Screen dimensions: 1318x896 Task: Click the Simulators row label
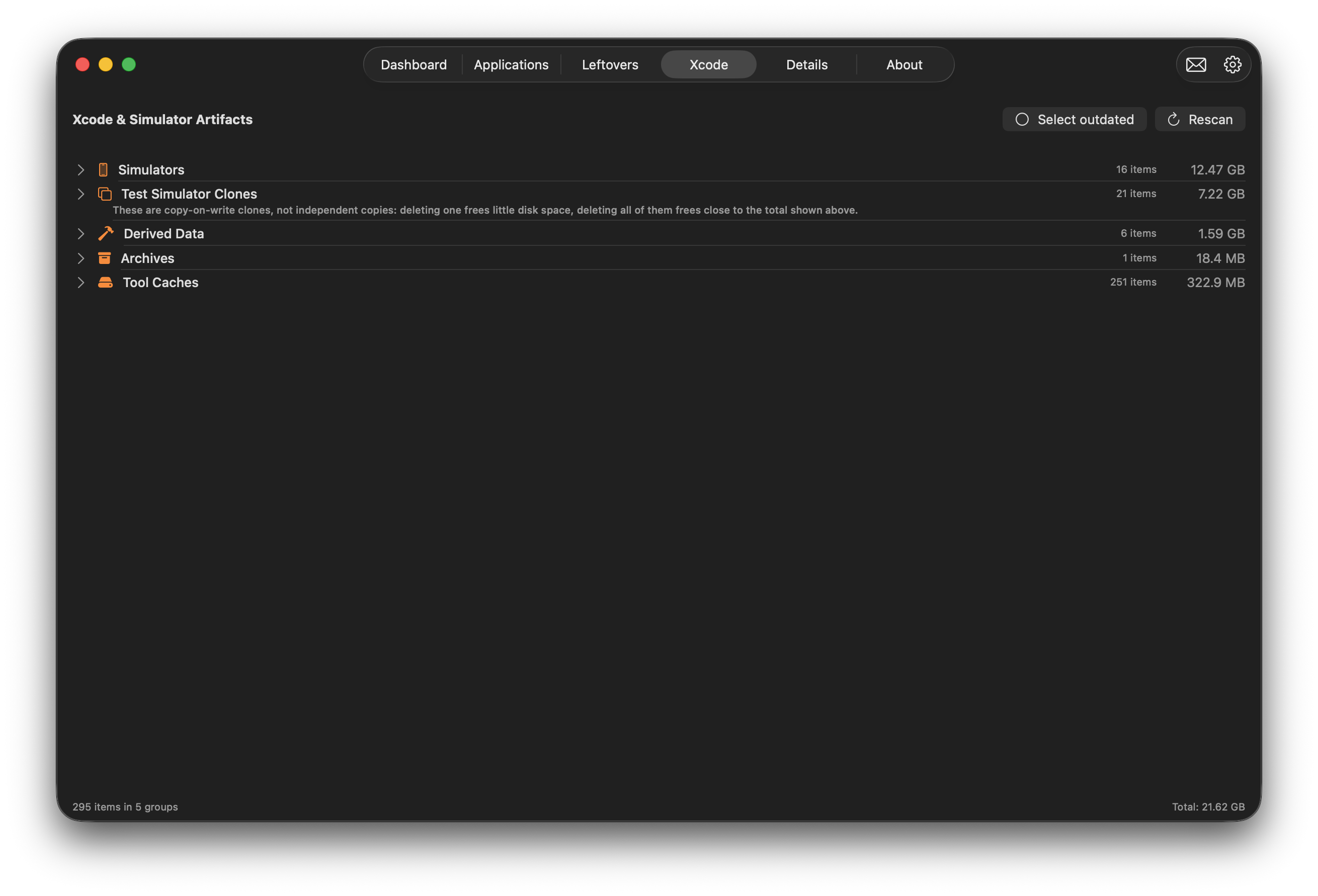click(151, 169)
